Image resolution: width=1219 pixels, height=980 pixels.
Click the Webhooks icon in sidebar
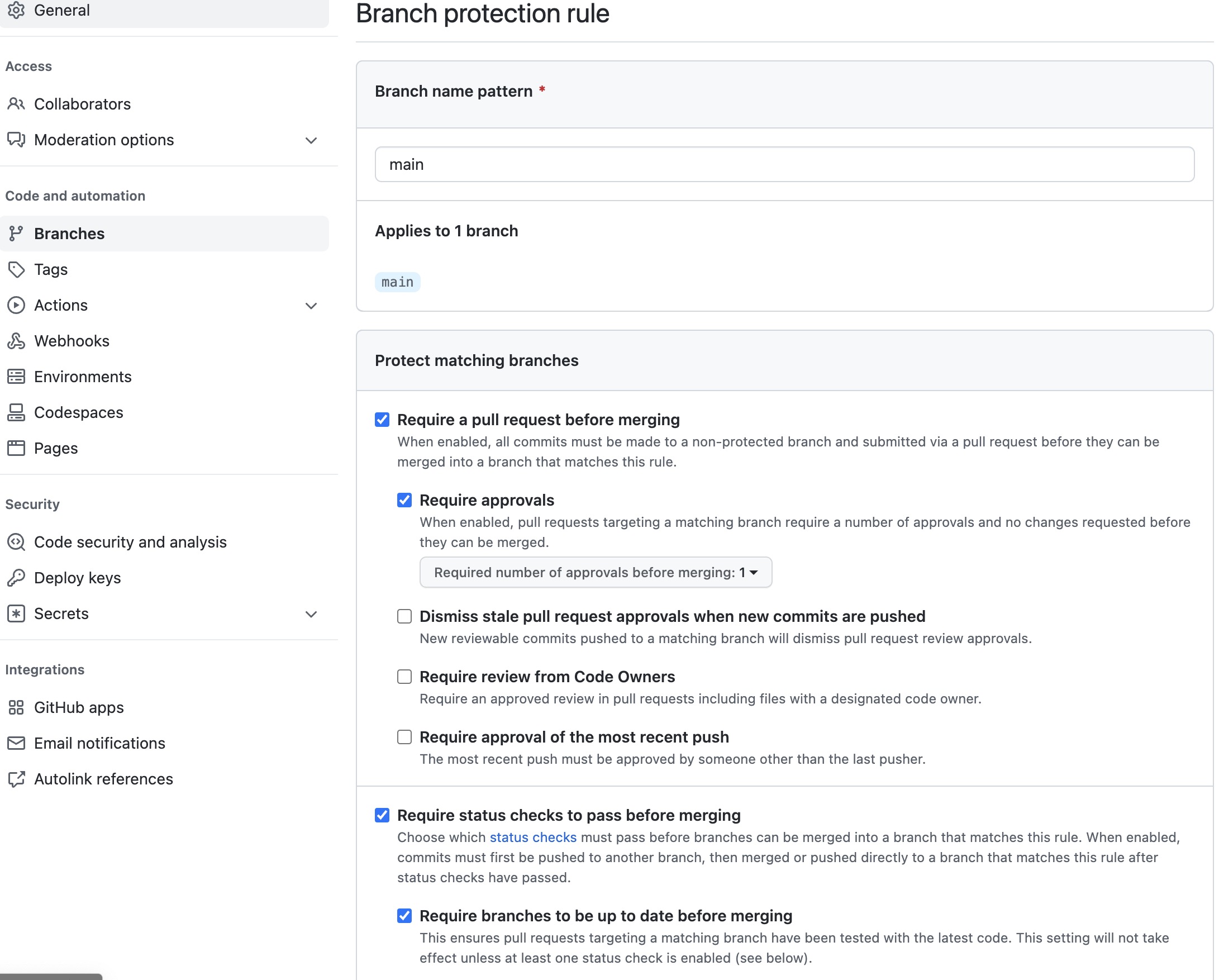[16, 341]
